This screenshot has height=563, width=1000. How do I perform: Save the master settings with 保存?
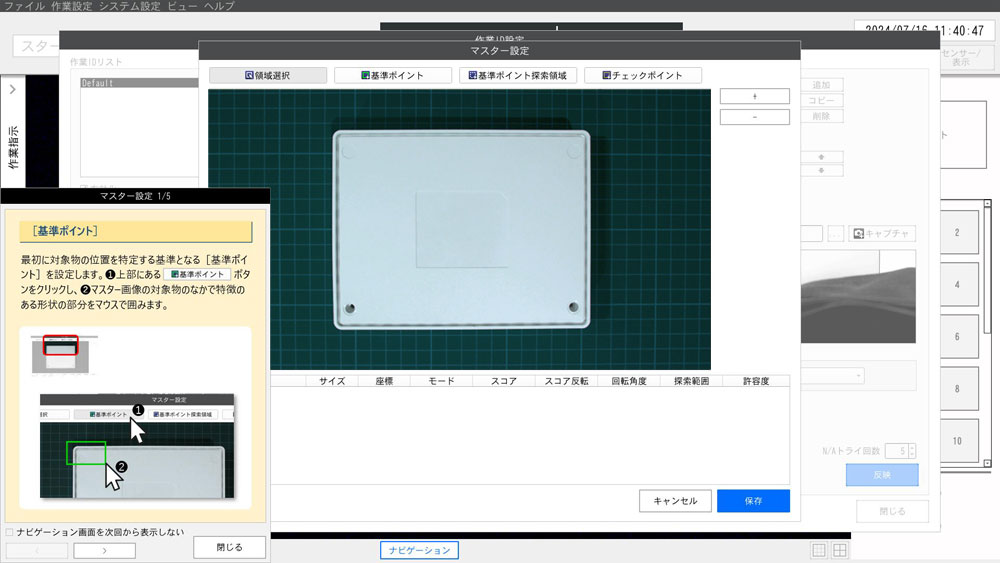click(753, 501)
